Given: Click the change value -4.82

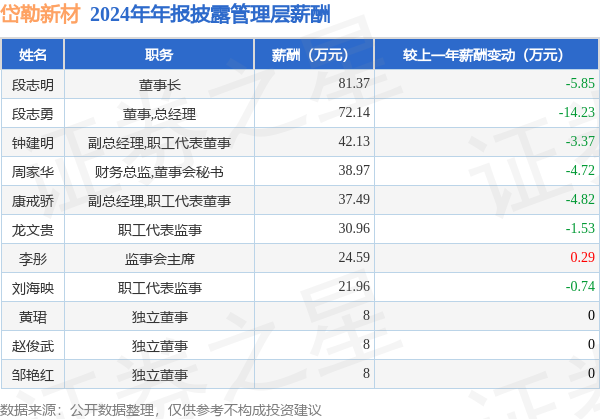Looking at the screenshot, I should [580, 199].
